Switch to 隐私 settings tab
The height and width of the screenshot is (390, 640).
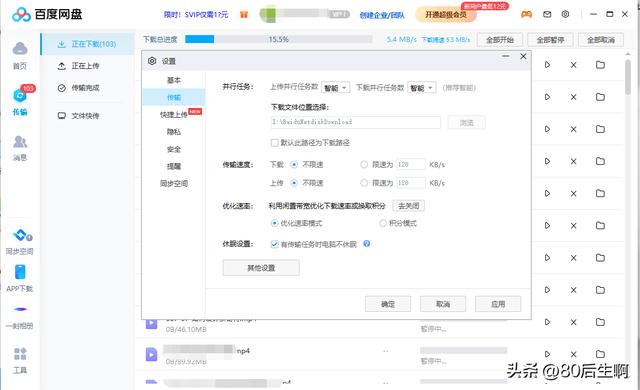click(173, 132)
